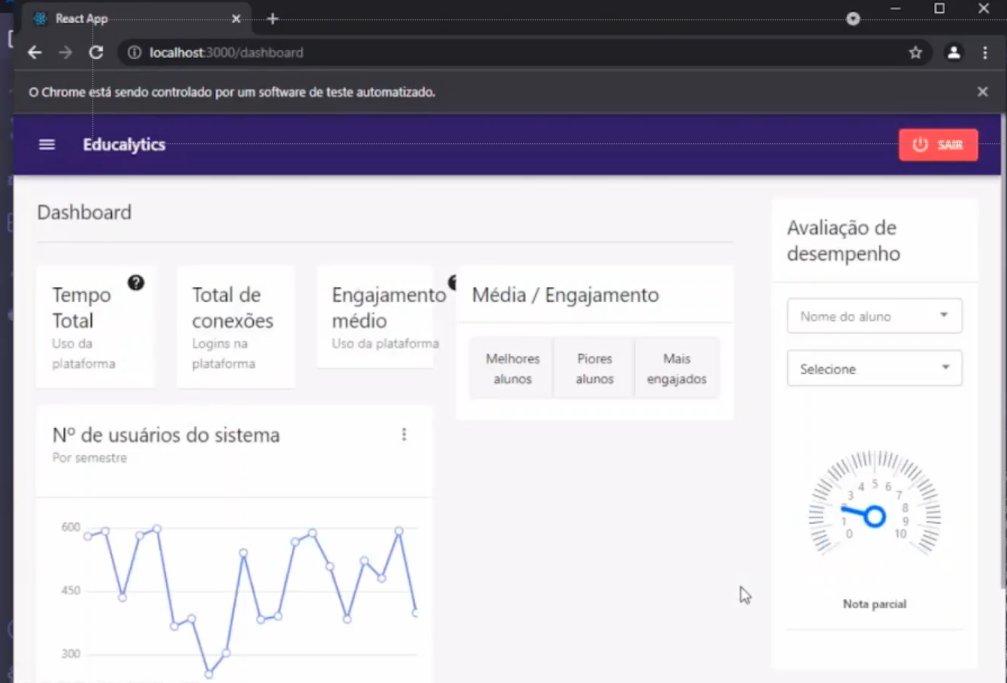Open the users chart three-dot menu
1007x683 pixels.
[404, 435]
